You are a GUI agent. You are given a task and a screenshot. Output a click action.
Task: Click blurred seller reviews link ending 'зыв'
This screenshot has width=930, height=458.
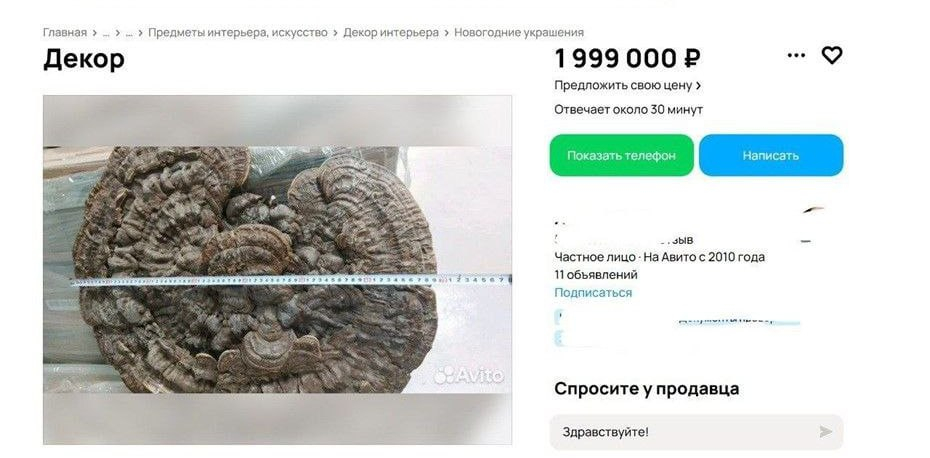click(624, 240)
